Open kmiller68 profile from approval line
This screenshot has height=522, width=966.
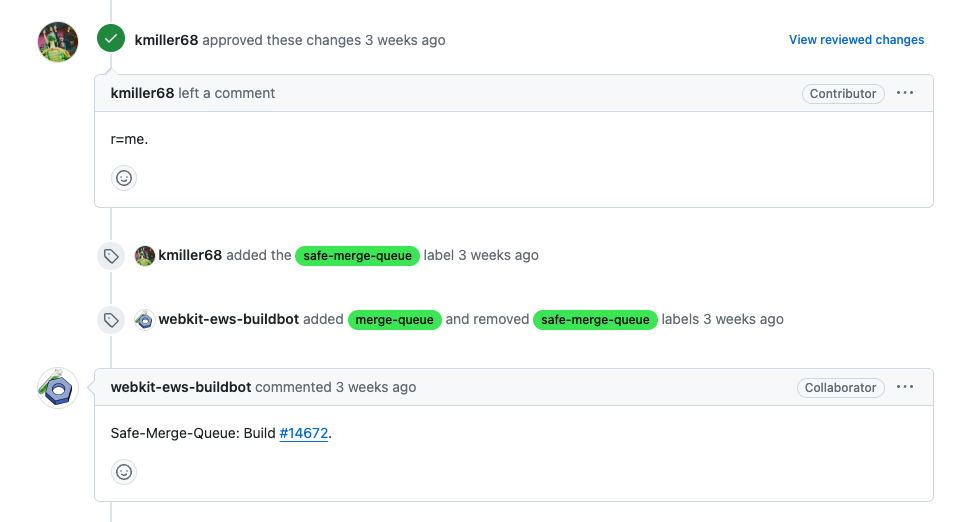click(166, 40)
